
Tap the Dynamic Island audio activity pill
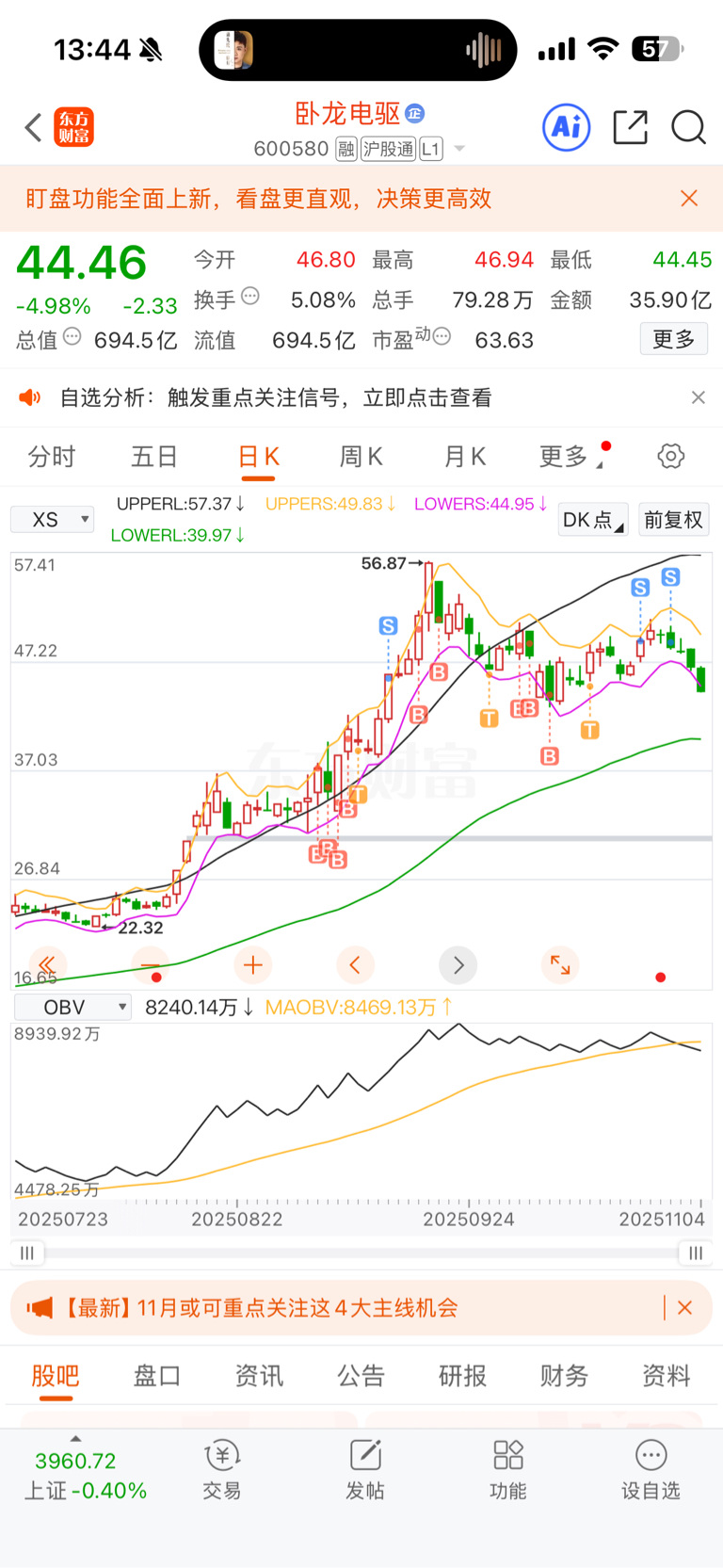[x=358, y=50]
